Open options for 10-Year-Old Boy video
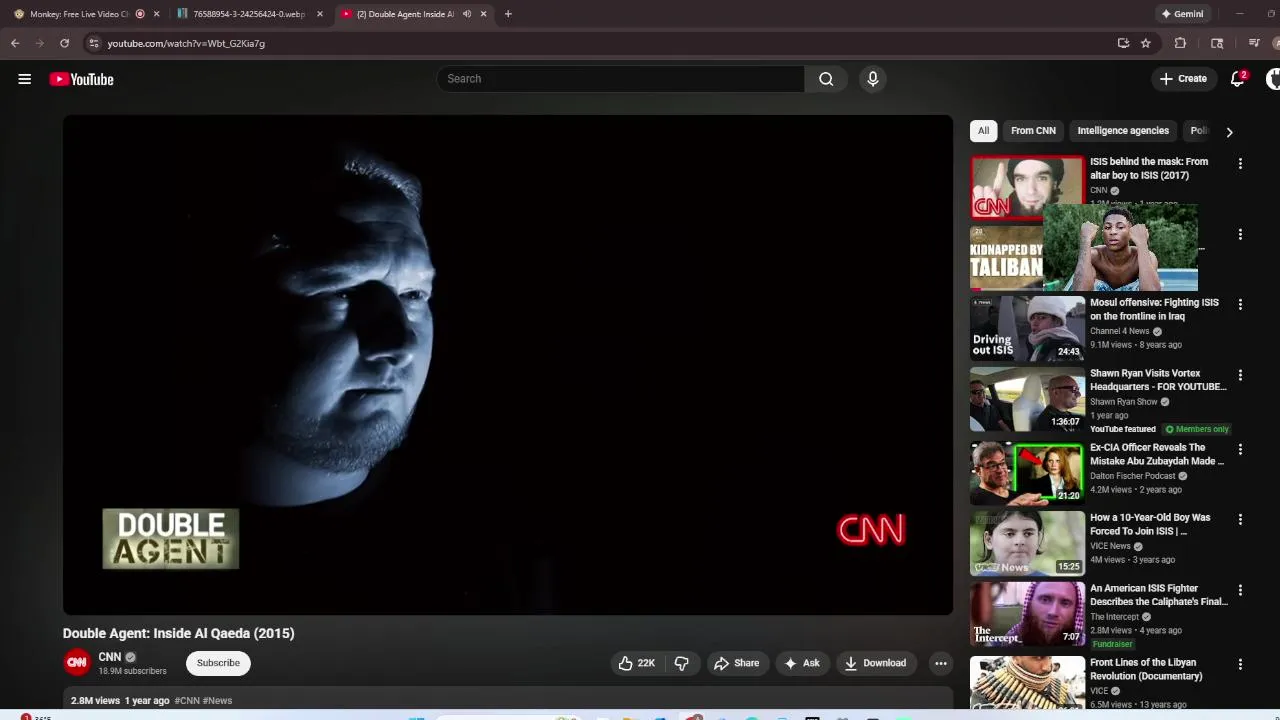Image resolution: width=1280 pixels, height=720 pixels. (1240, 519)
